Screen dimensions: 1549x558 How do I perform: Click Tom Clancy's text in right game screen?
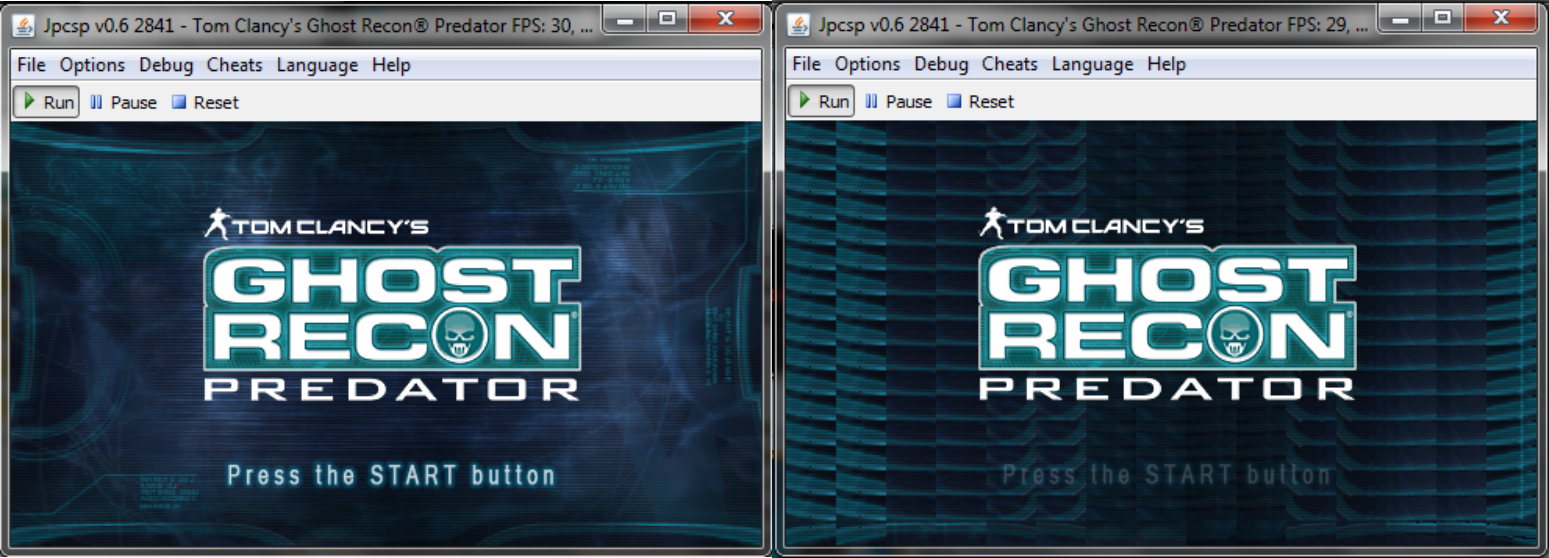click(x=1106, y=227)
